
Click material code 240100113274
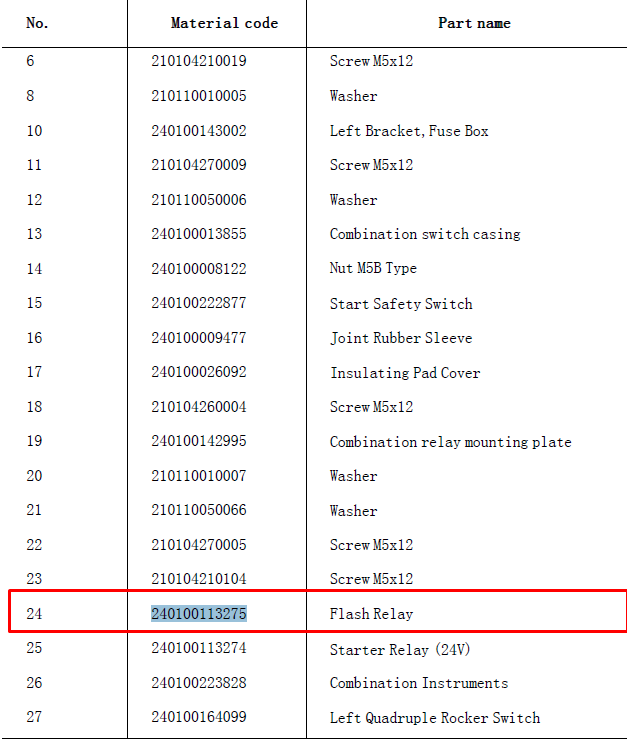pyautogui.click(x=199, y=648)
